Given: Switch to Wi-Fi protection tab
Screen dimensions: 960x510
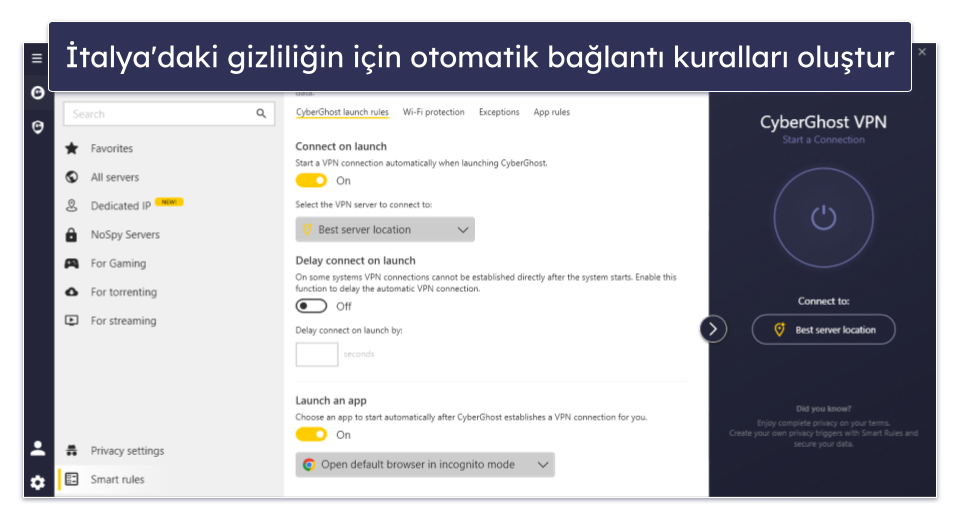Looking at the screenshot, I should (x=433, y=112).
